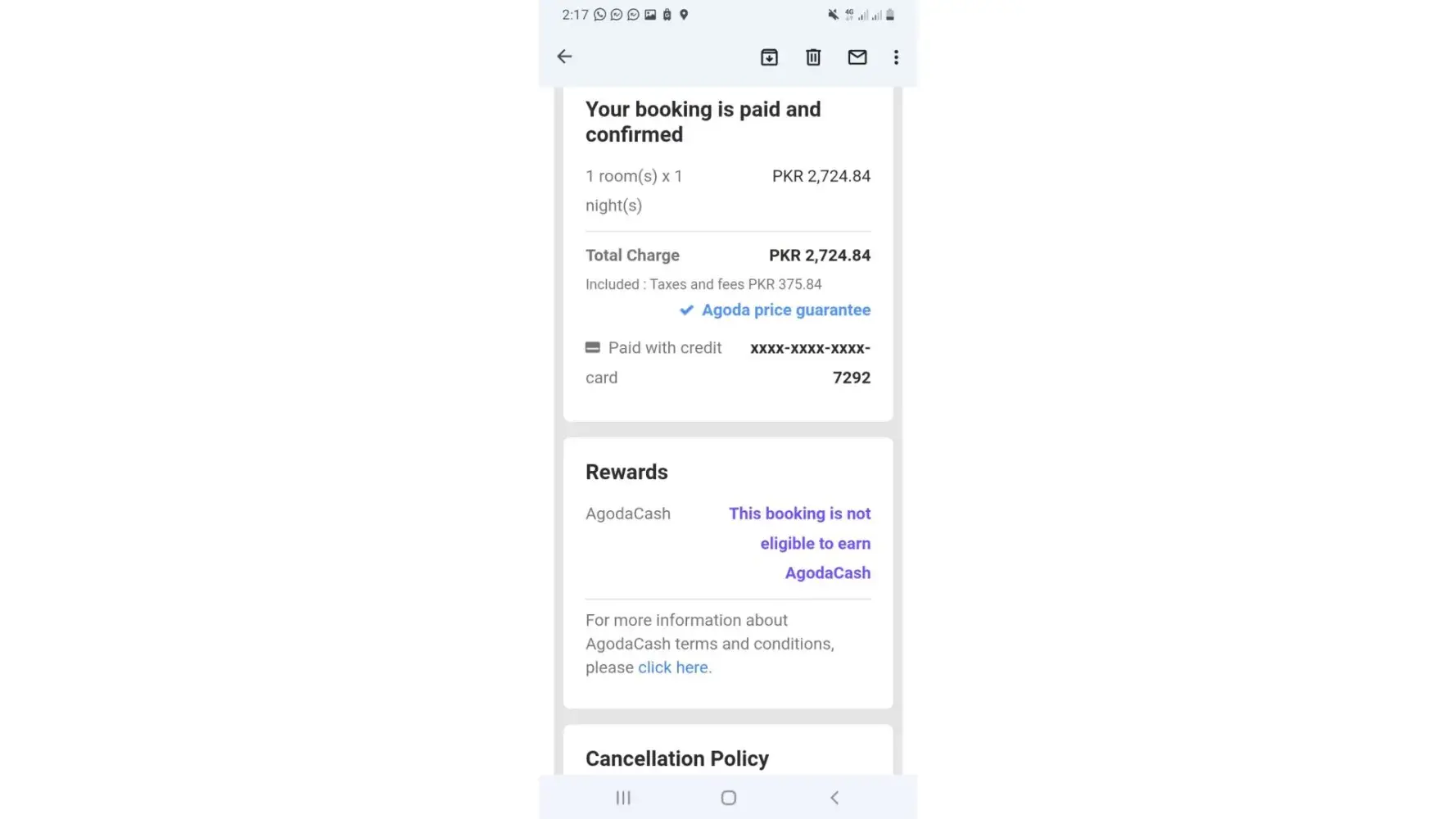The height and width of the screenshot is (819, 1456).
Task: Tap the navigation bar back chevron
Action: click(834, 798)
